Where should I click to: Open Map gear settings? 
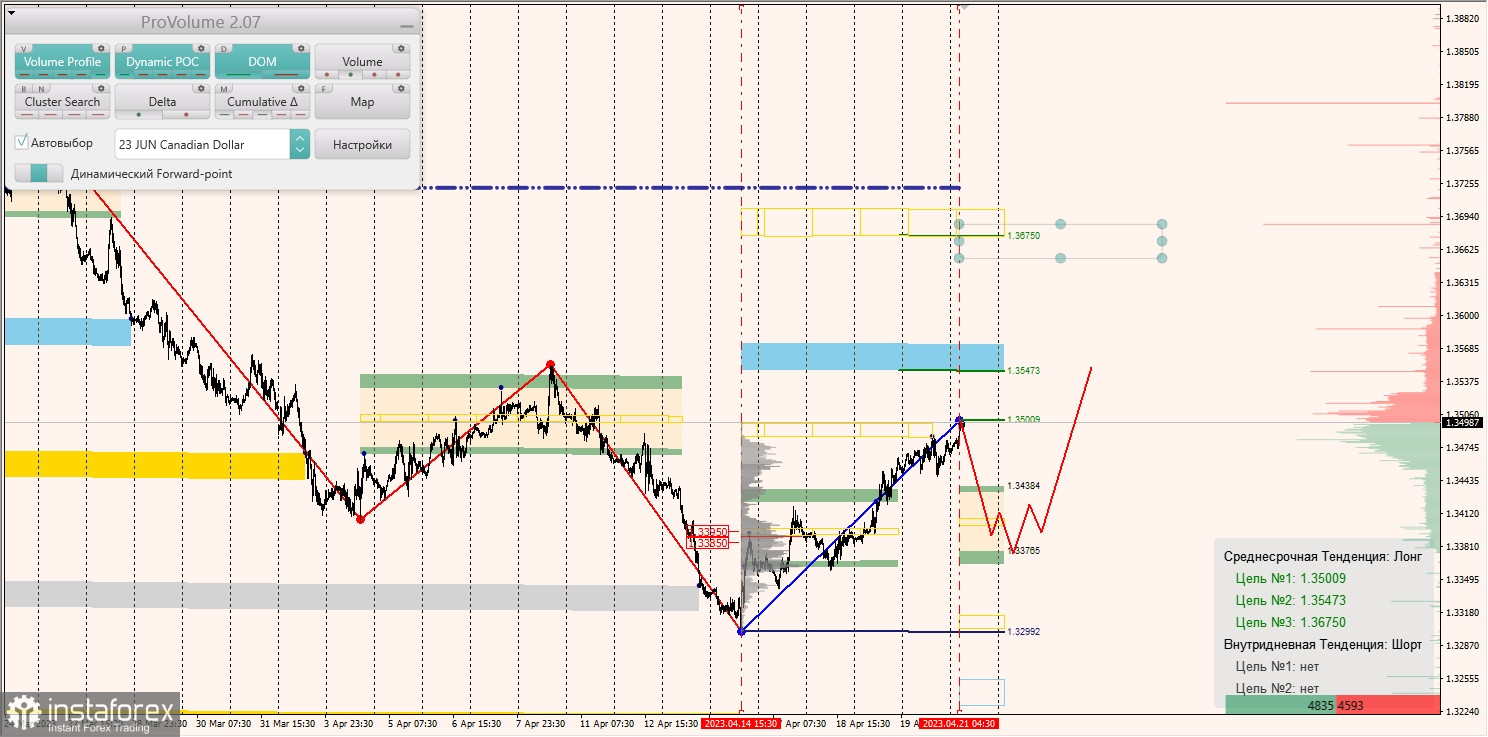(x=401, y=88)
